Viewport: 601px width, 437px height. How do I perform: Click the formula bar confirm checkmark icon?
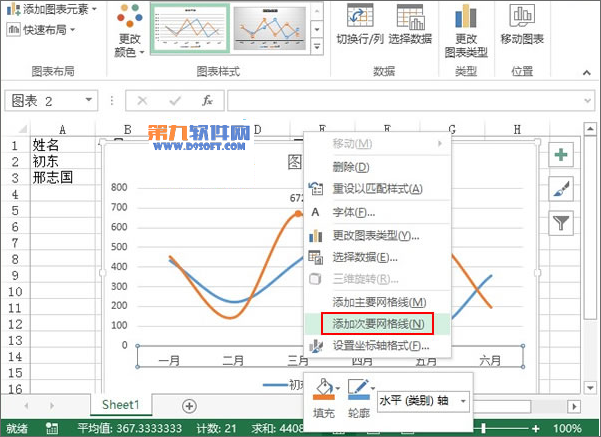point(175,100)
